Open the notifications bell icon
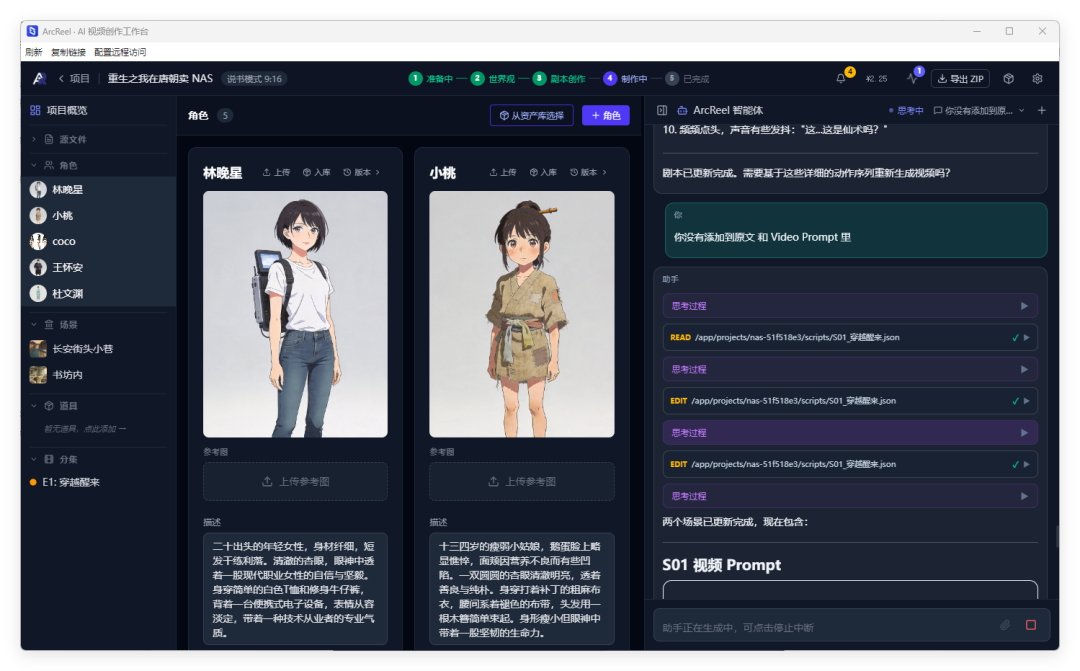Image resolution: width=1080 pixels, height=671 pixels. [x=840, y=79]
